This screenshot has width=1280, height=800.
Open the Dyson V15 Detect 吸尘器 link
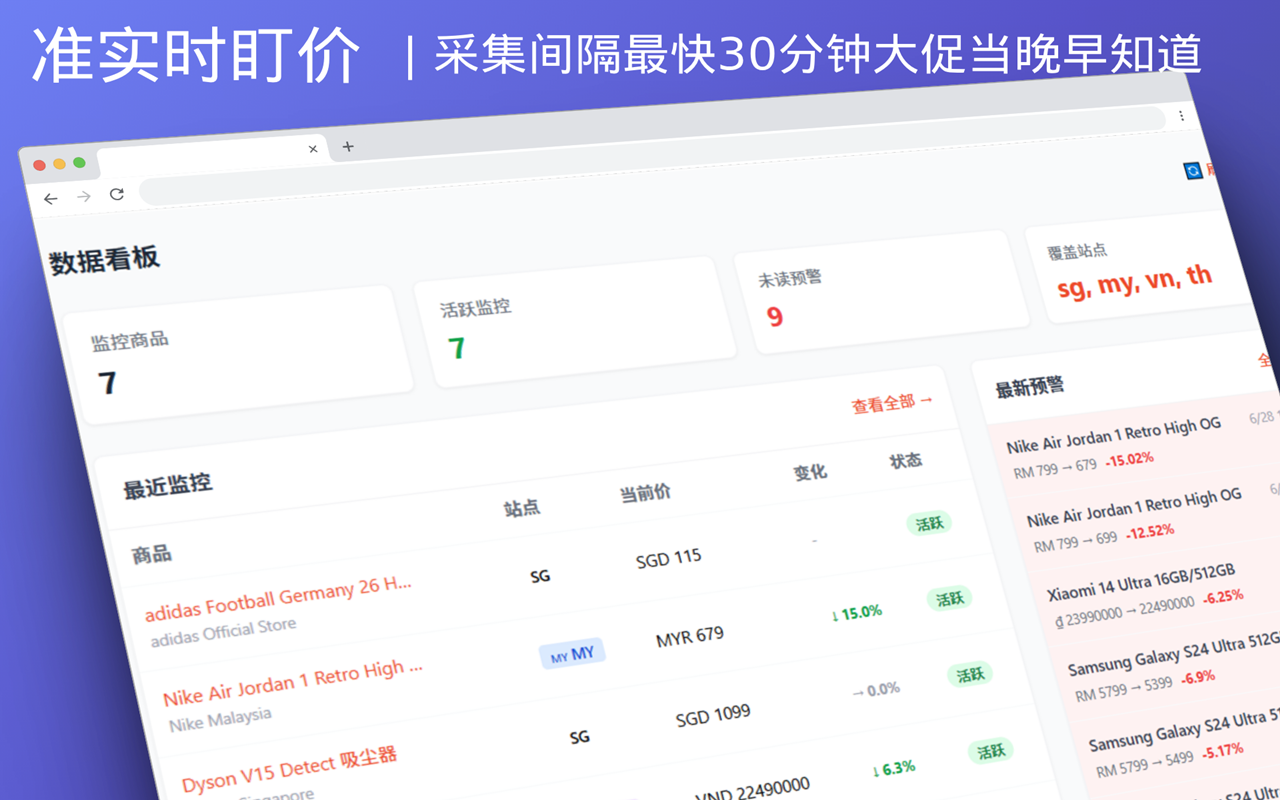pos(290,768)
